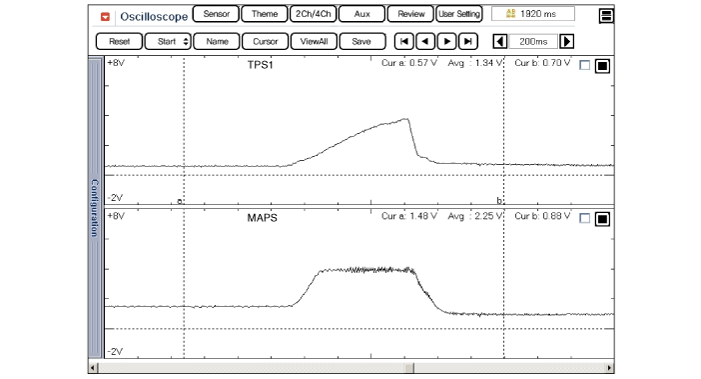Switch to 2Ch/4Ch view
The image size is (701, 379).
(313, 14)
